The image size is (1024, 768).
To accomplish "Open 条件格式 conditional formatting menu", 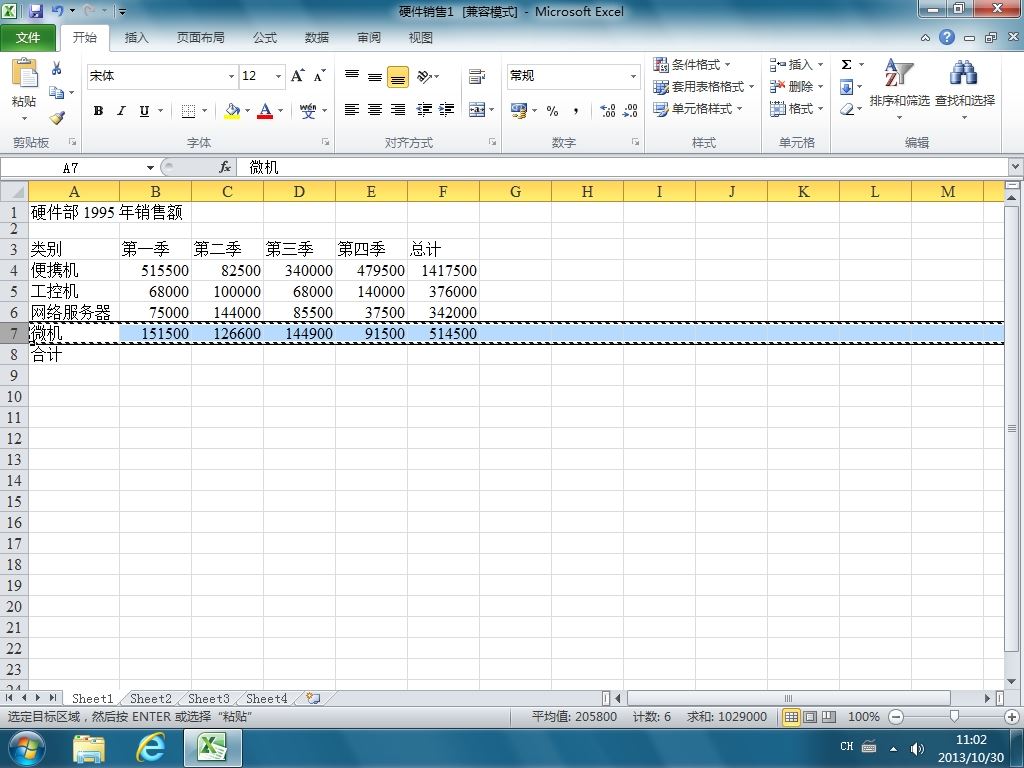I will click(692, 65).
